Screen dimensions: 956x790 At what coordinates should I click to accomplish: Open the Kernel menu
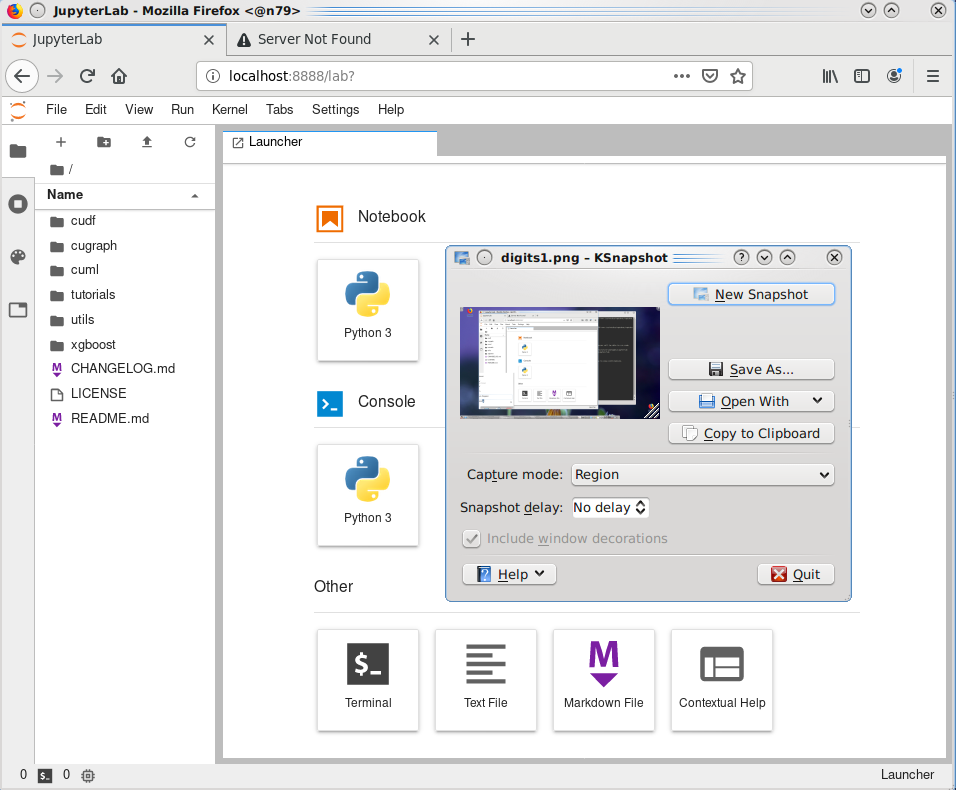click(x=229, y=110)
